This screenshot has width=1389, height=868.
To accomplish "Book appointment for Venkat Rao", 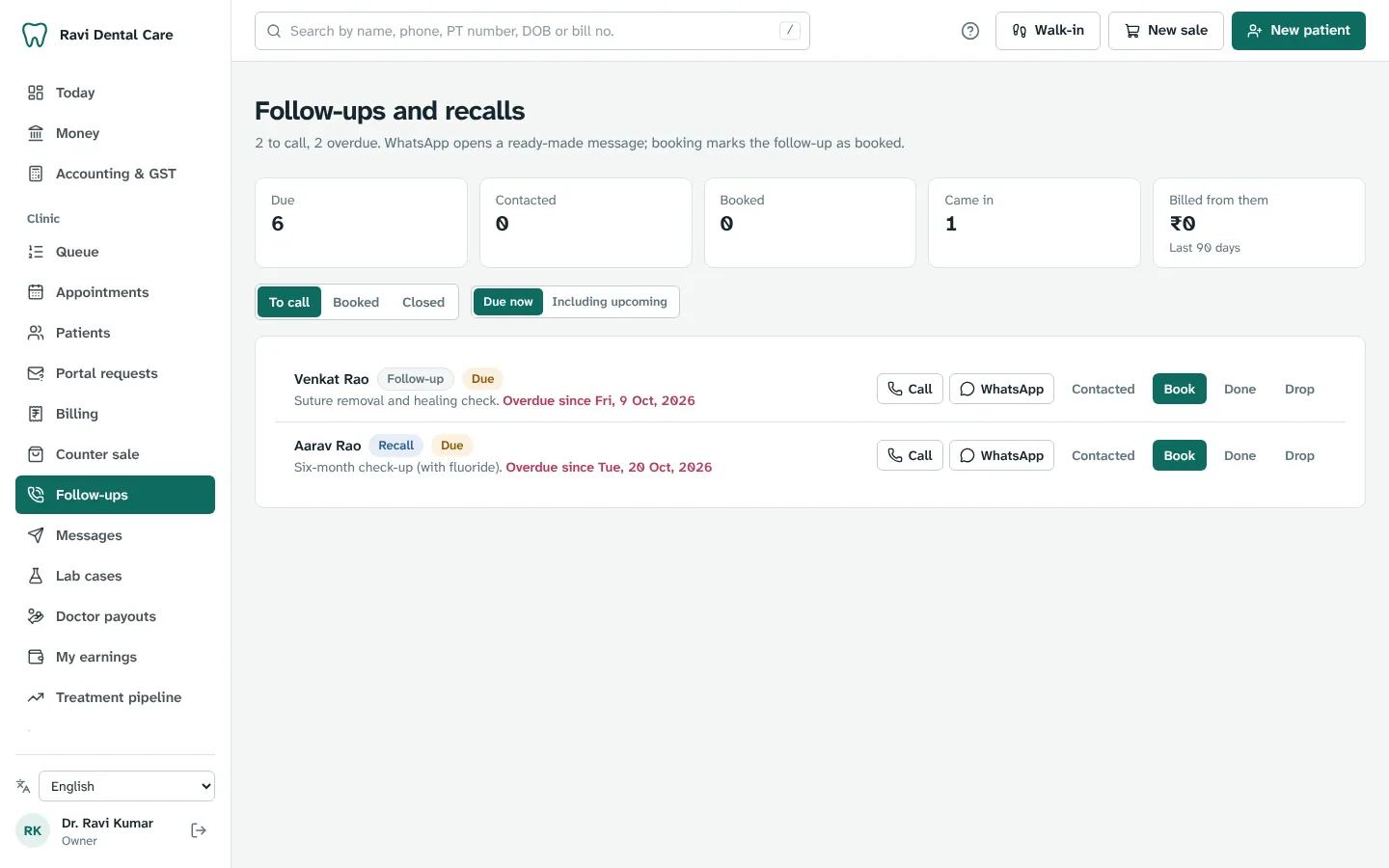I will (x=1180, y=389).
